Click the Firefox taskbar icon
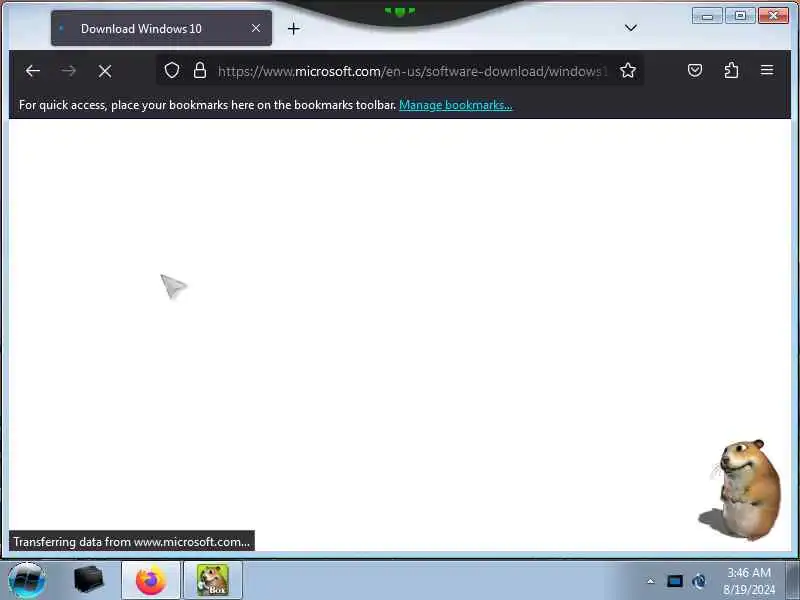800x600 pixels. click(x=151, y=581)
